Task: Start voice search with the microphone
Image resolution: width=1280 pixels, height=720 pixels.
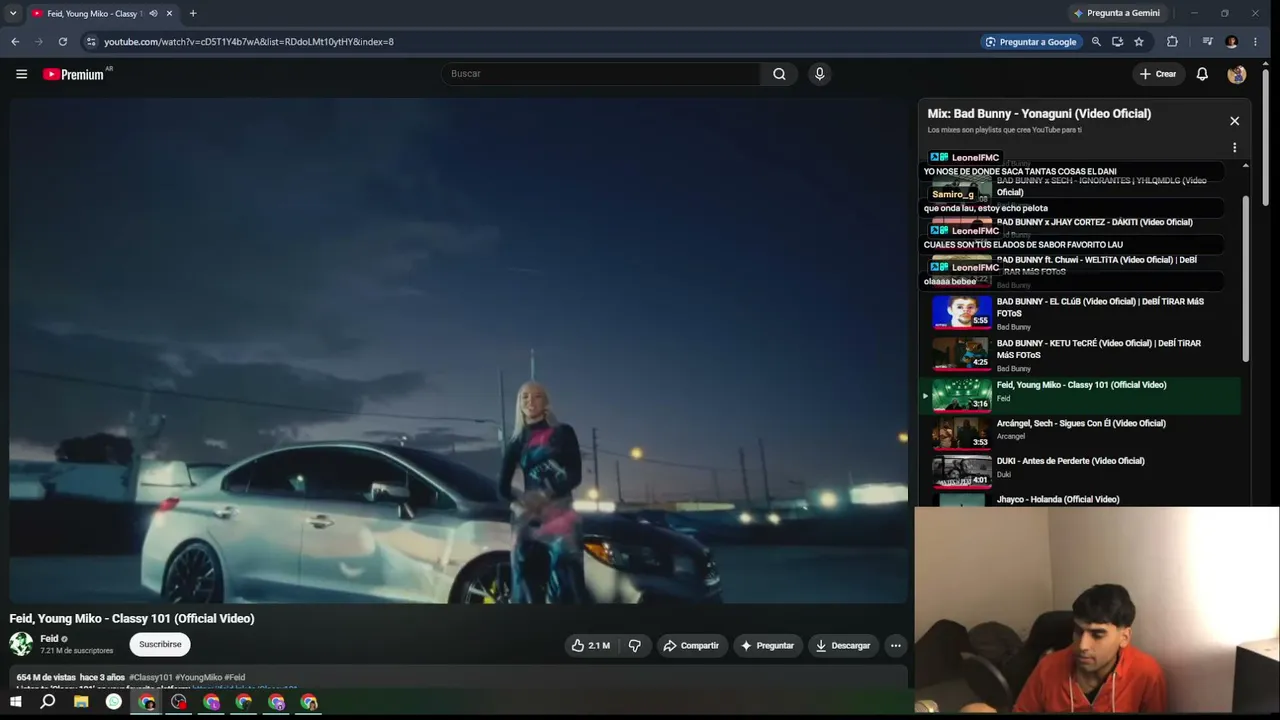Action: [819, 74]
